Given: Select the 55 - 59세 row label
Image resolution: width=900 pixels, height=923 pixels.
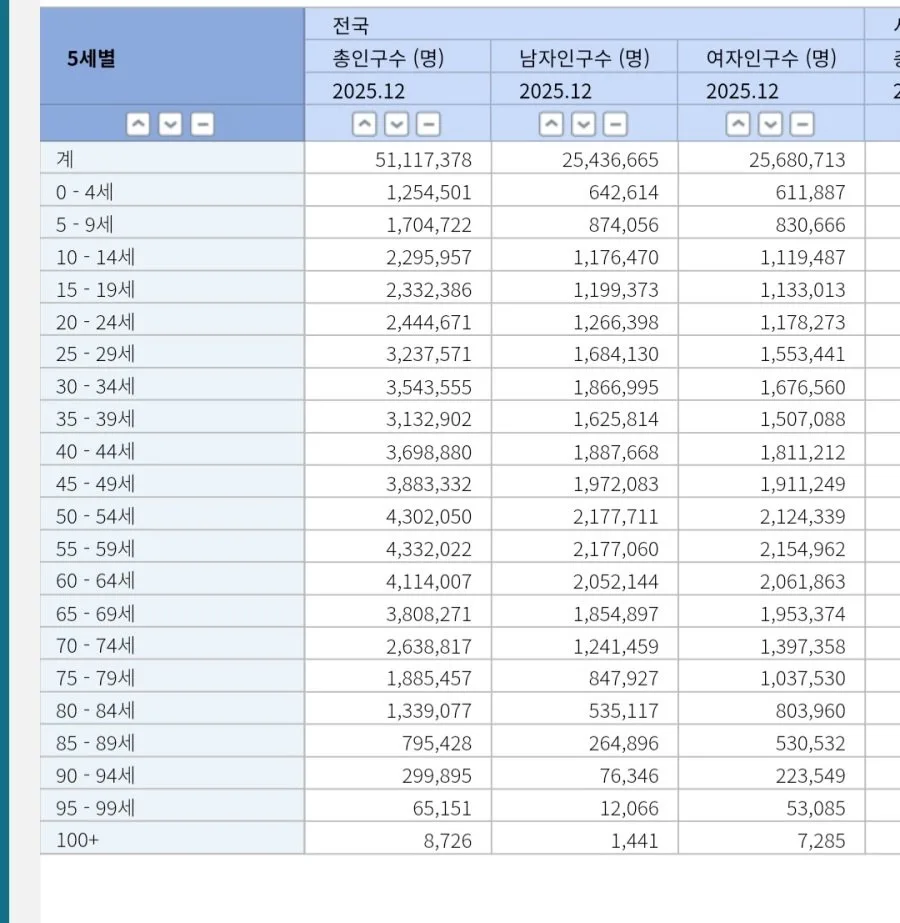Looking at the screenshot, I should pyautogui.click(x=172, y=547).
